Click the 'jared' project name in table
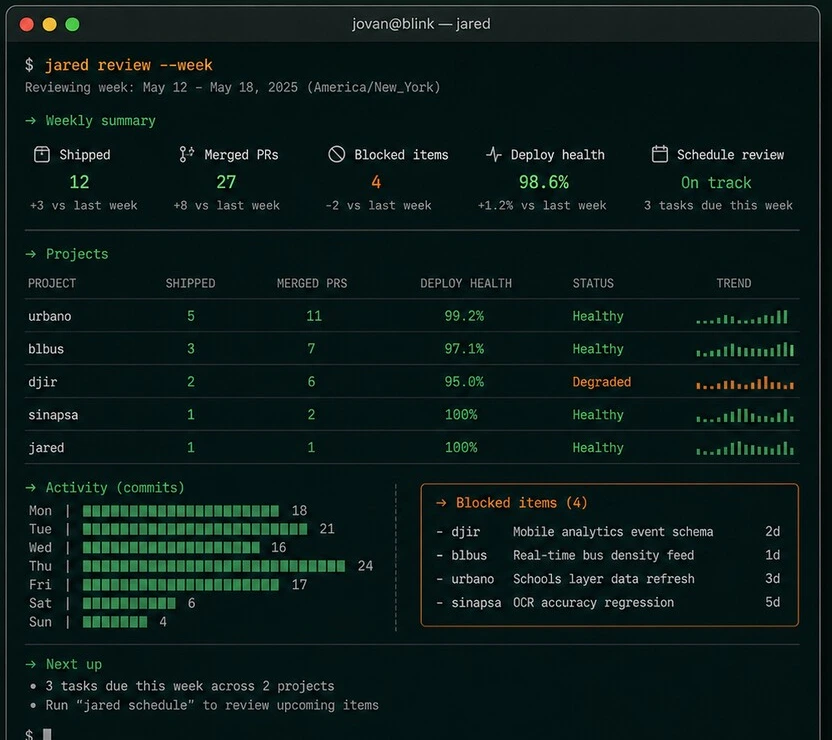 tap(46, 448)
